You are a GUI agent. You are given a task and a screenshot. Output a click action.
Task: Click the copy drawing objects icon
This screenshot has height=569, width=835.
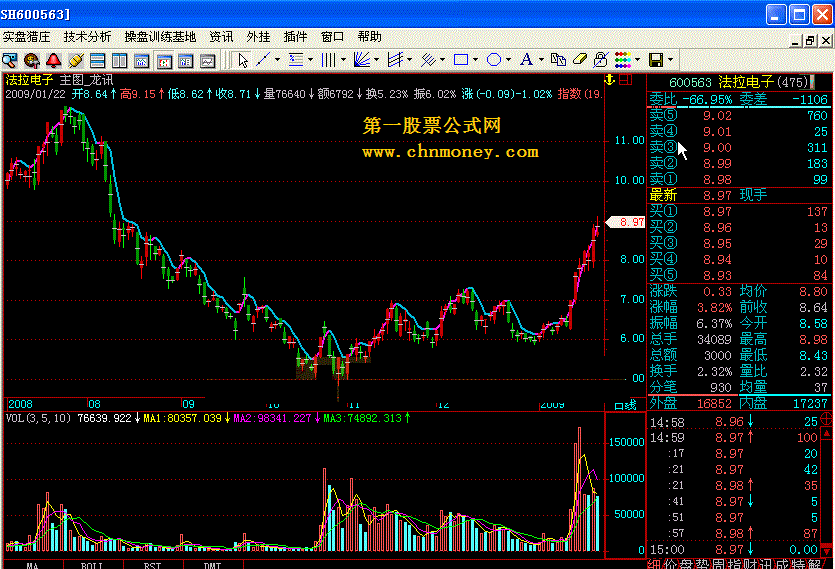coord(558,60)
